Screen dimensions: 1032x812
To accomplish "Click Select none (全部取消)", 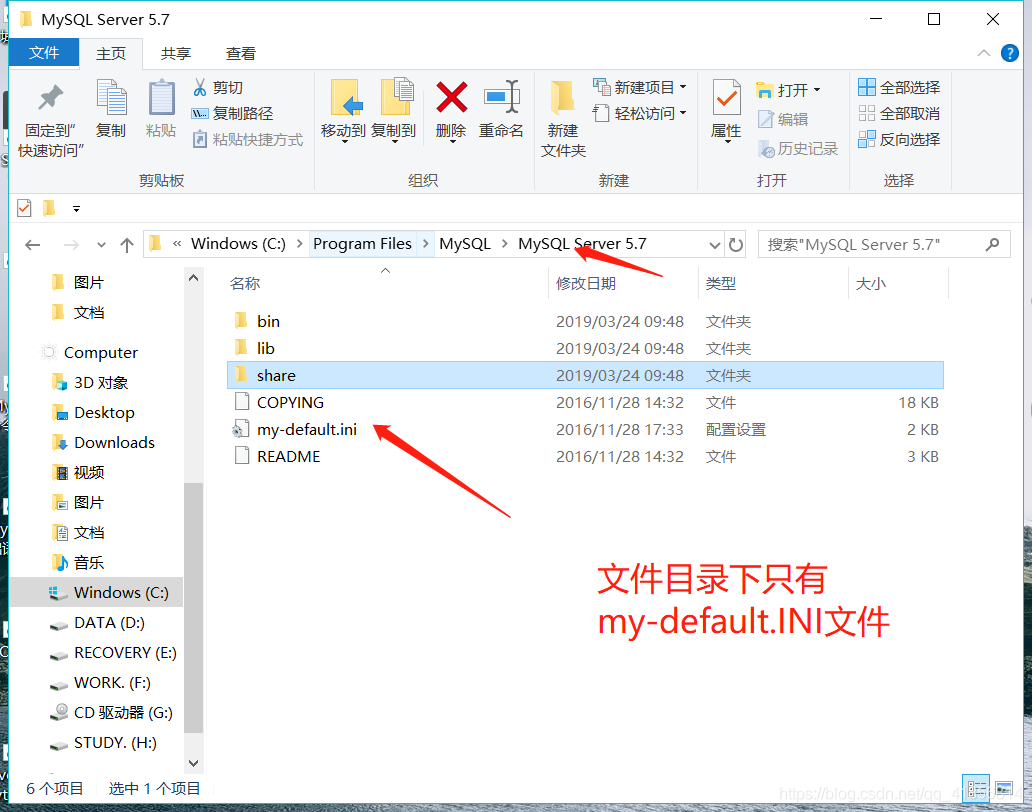I will (899, 113).
